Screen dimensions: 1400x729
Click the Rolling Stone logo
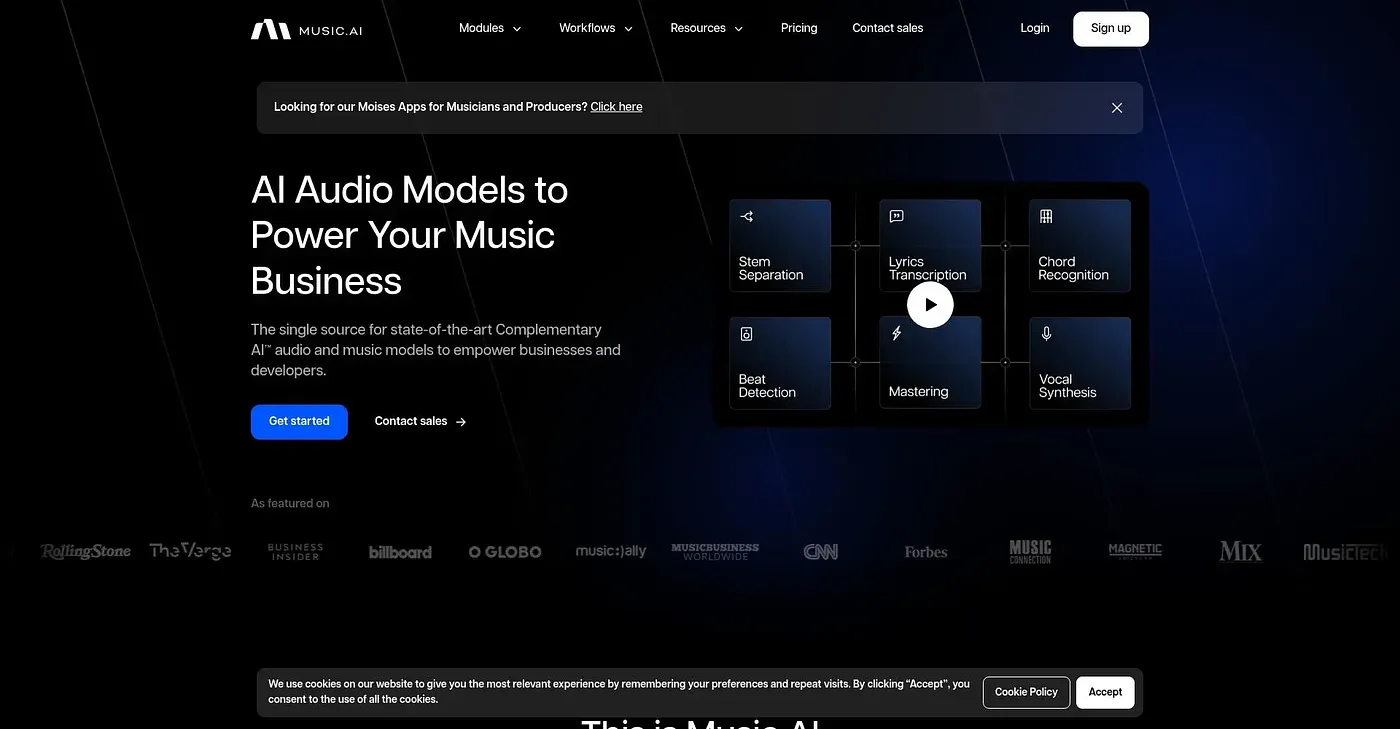tap(86, 551)
